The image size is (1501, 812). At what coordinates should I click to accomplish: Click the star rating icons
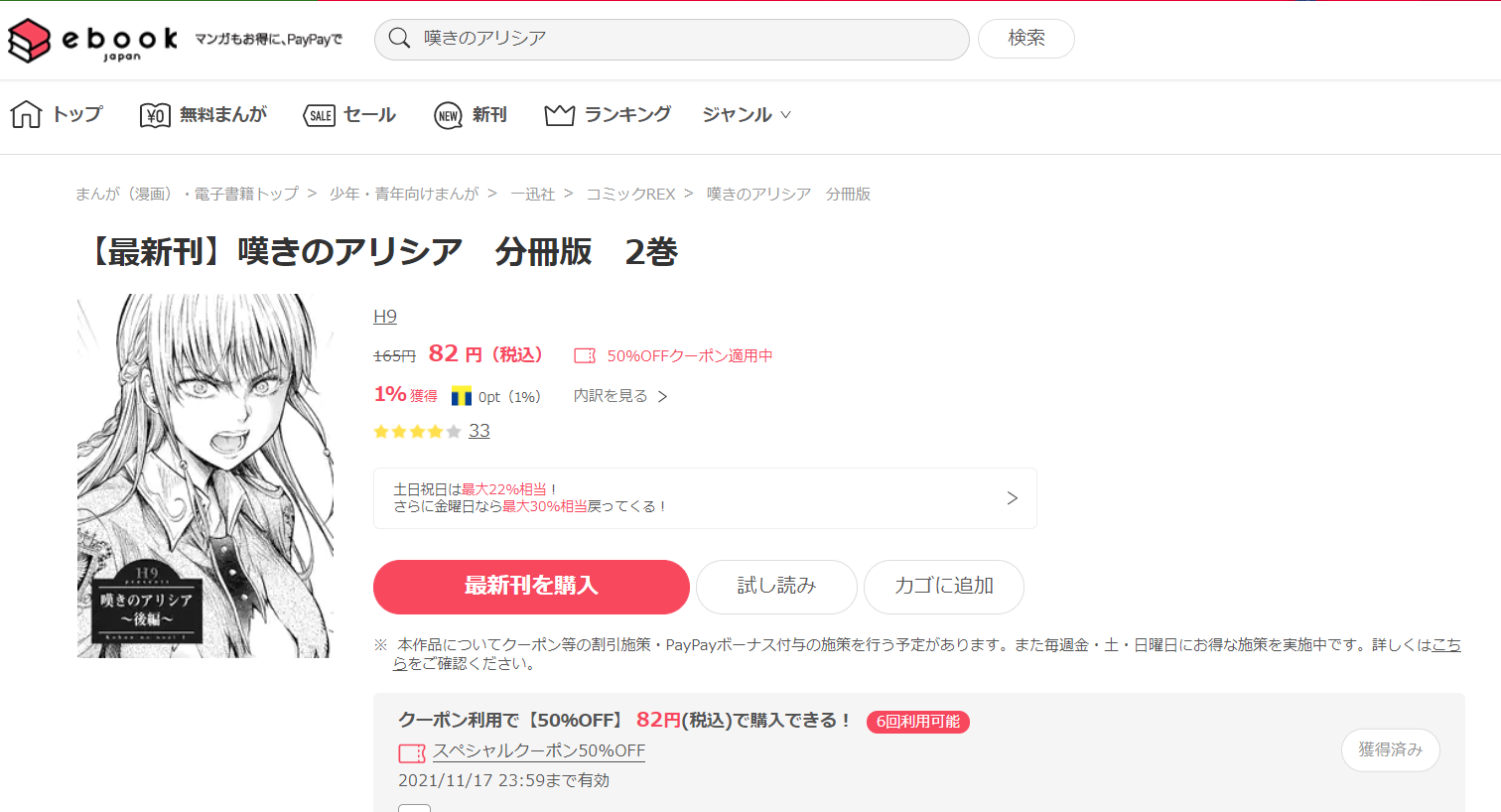(417, 431)
